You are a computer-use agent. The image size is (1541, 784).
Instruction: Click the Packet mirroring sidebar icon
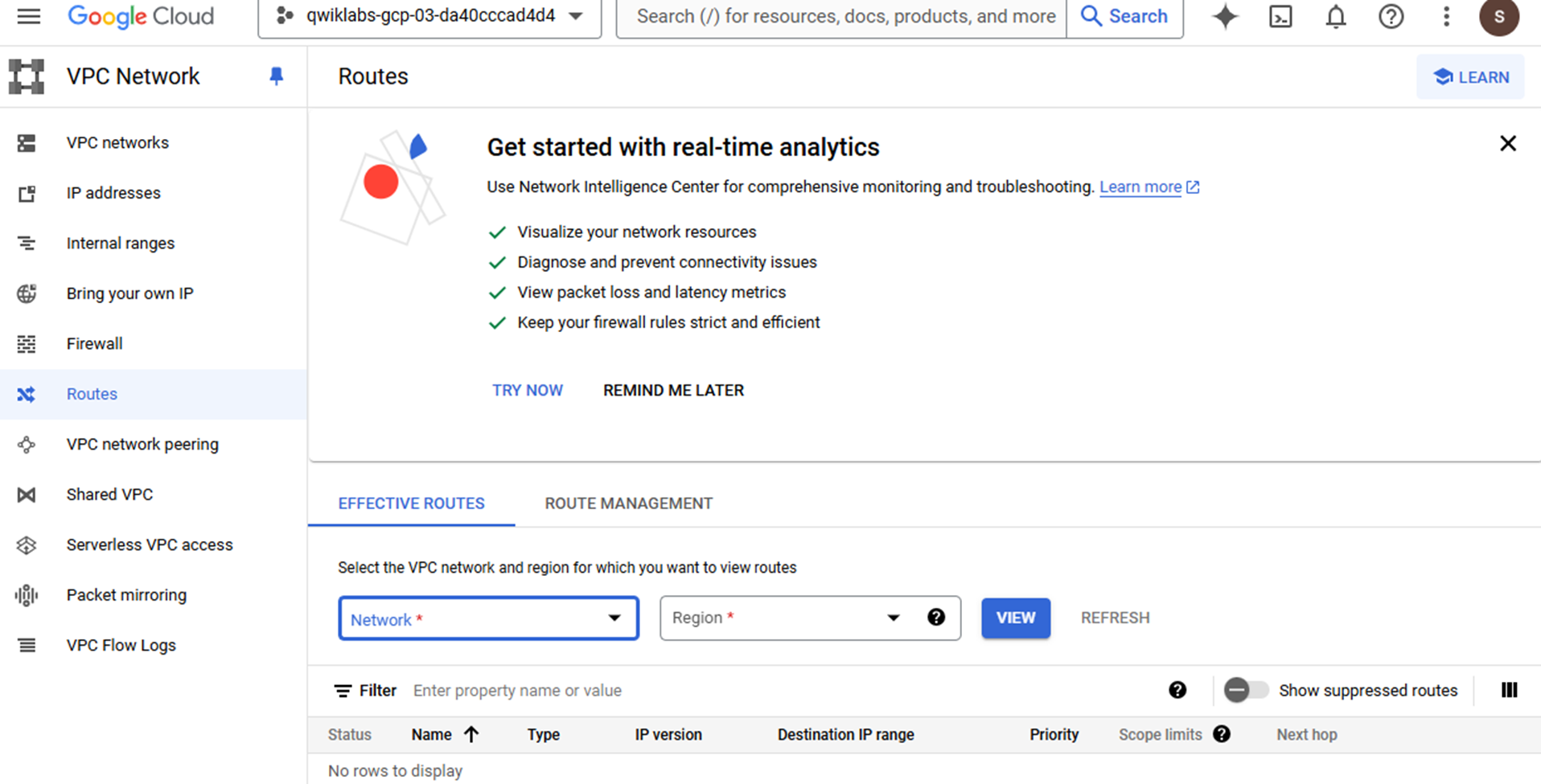click(27, 595)
